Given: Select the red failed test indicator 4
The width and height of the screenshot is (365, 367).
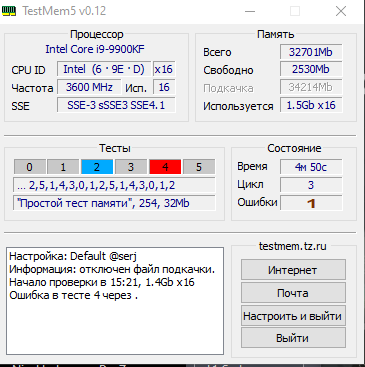Looking at the screenshot, I should (165, 167).
